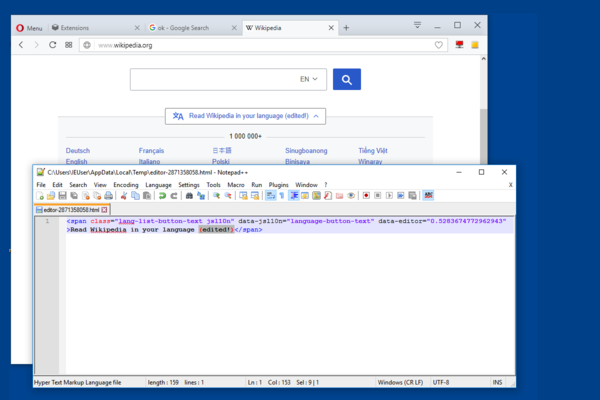Close the editor-2871358058.html tab with red X
This screenshot has width=600, height=400.
[104, 210]
